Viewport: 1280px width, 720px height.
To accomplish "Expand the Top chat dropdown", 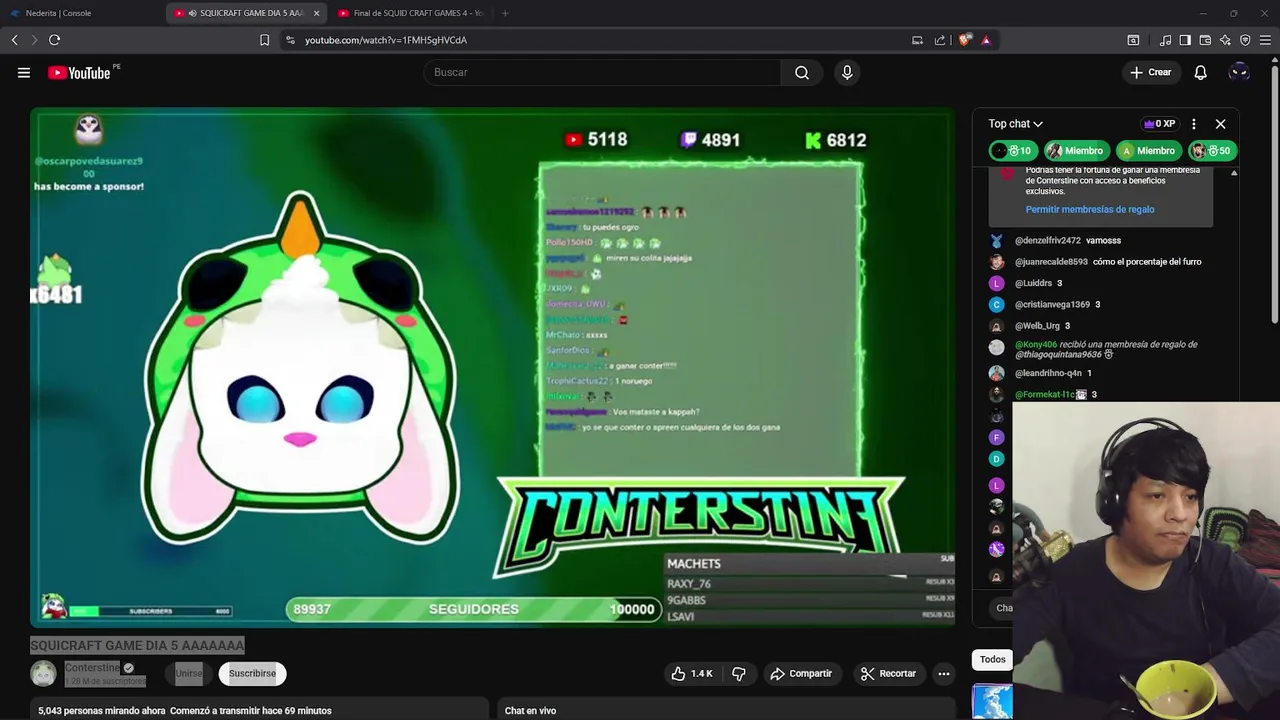I will [1016, 124].
